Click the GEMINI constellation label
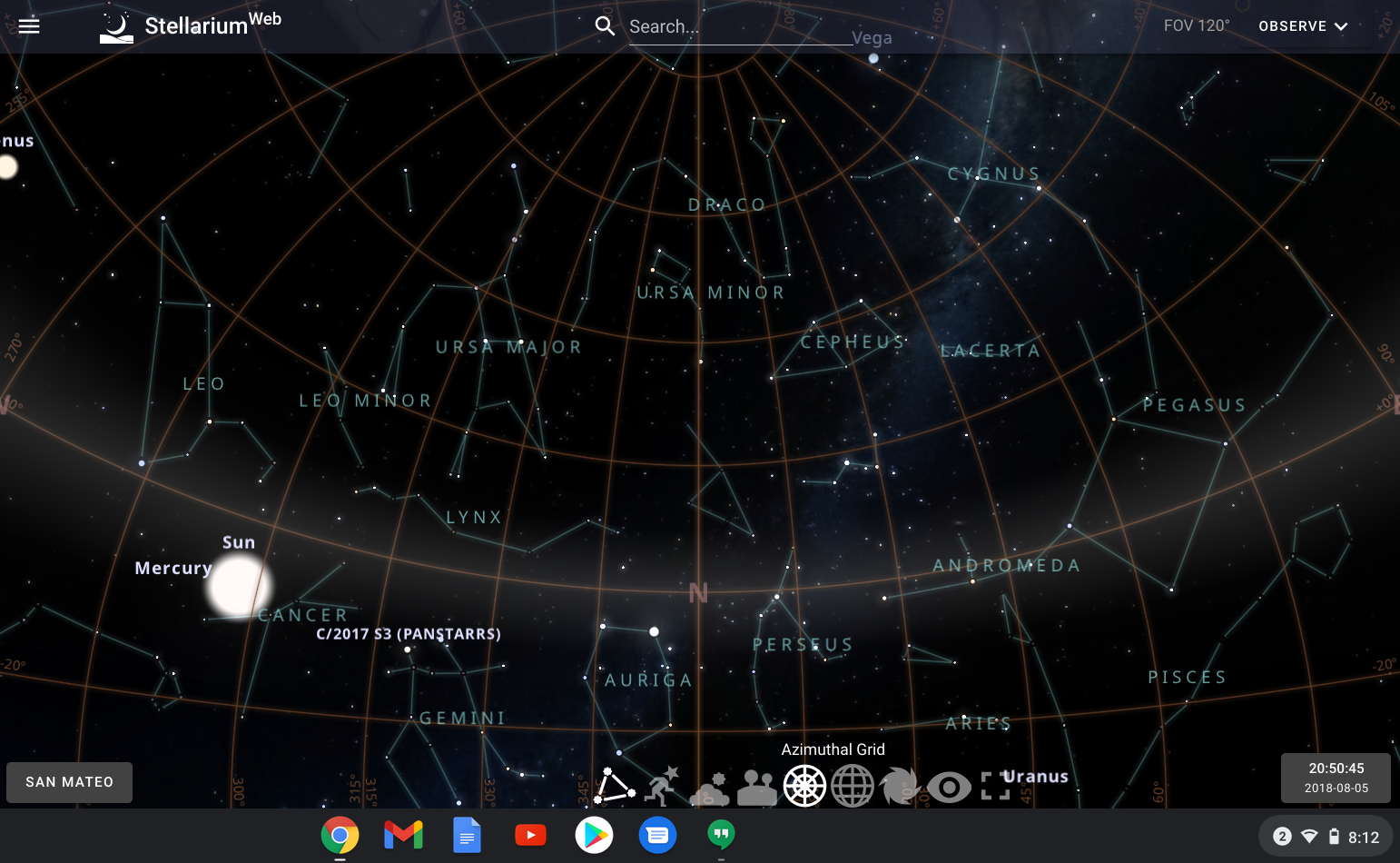Screen dimensions: 1400x863 pos(463,719)
